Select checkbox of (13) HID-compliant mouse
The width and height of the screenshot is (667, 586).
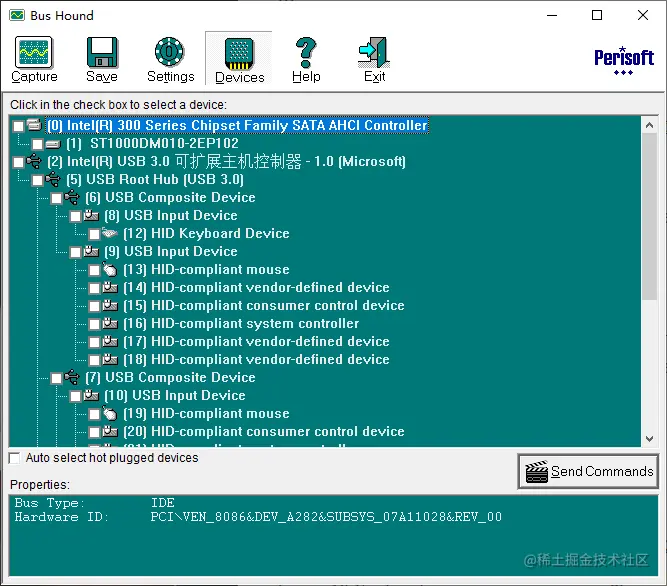(94, 270)
